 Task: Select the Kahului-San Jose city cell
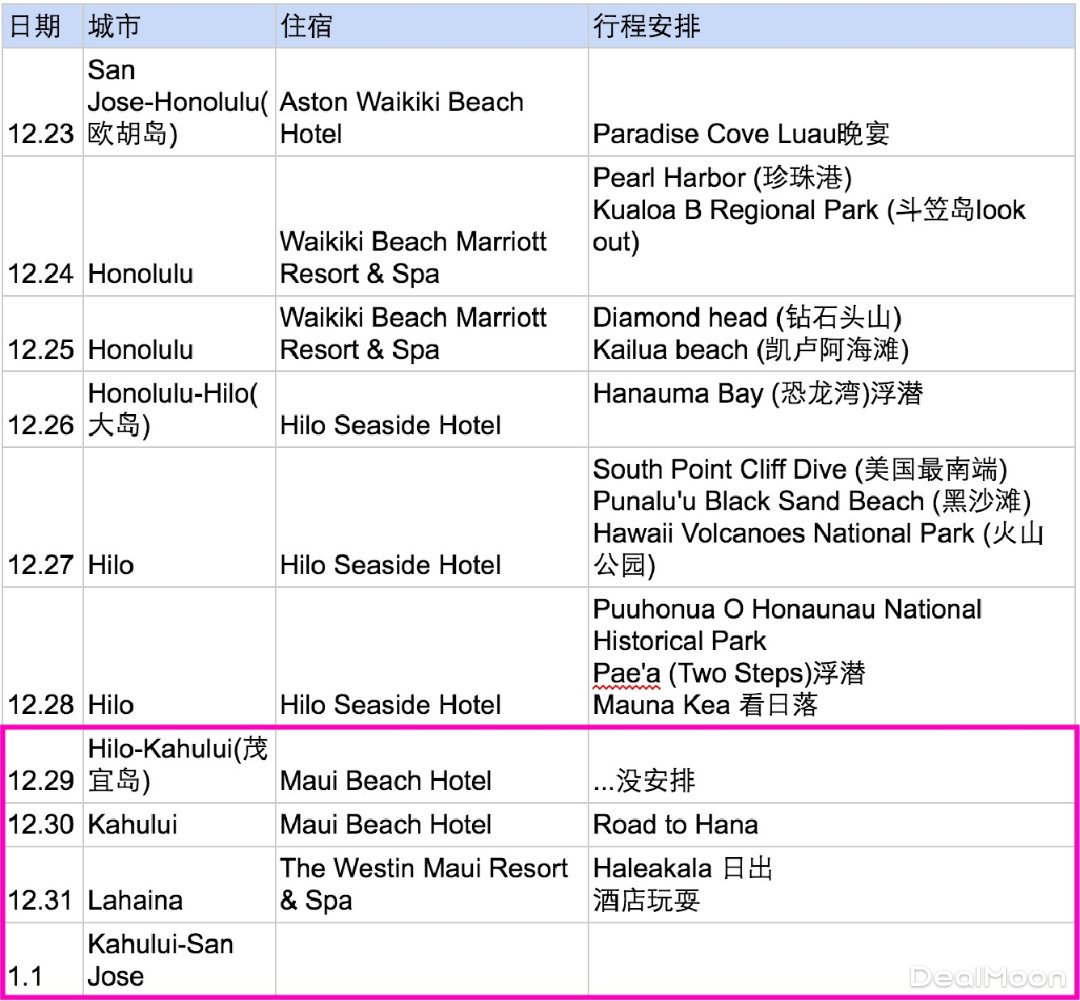(x=178, y=960)
